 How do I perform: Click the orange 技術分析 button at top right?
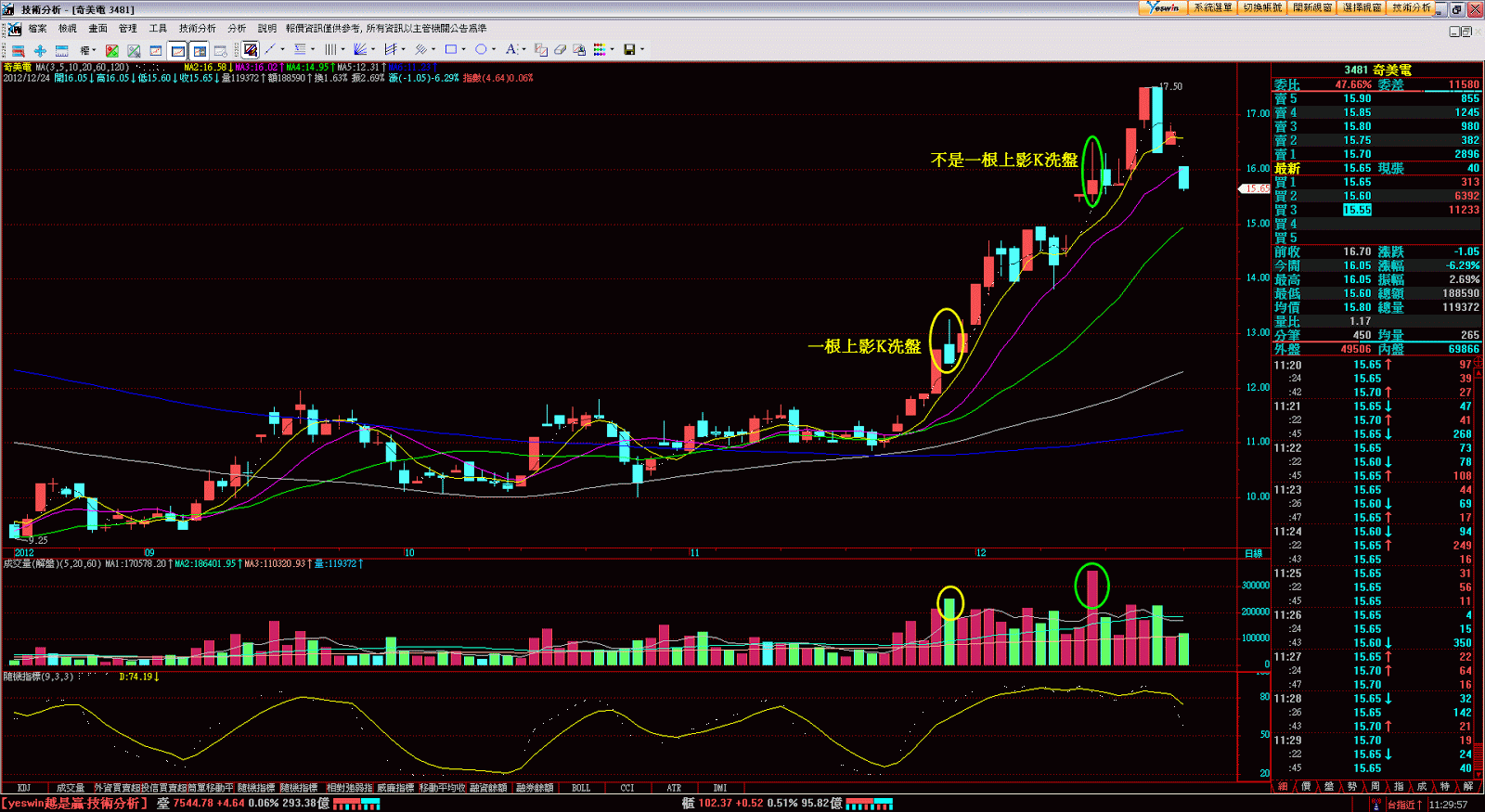pyautogui.click(x=1412, y=7)
